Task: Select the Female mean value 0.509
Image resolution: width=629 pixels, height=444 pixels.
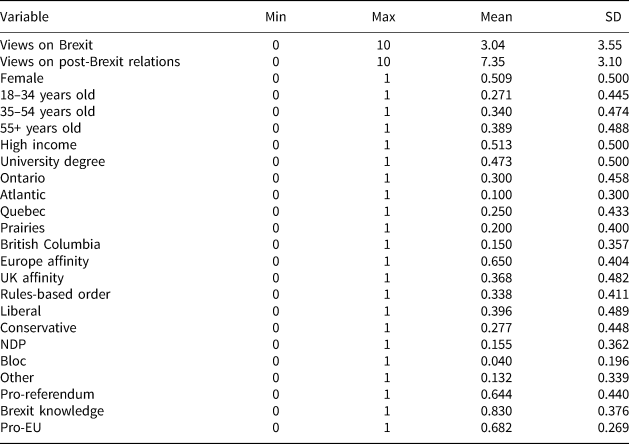Action: coord(496,78)
